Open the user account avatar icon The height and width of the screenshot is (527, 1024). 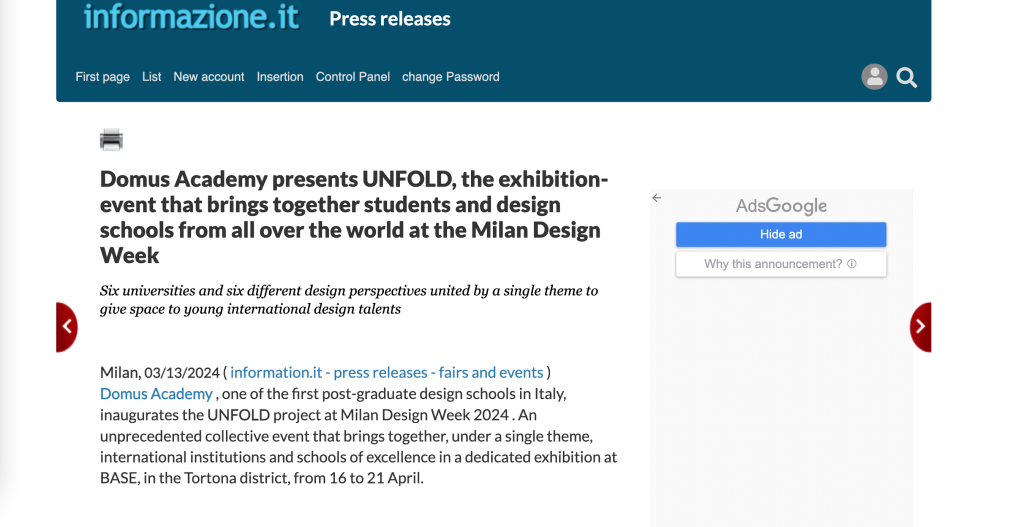tap(874, 76)
